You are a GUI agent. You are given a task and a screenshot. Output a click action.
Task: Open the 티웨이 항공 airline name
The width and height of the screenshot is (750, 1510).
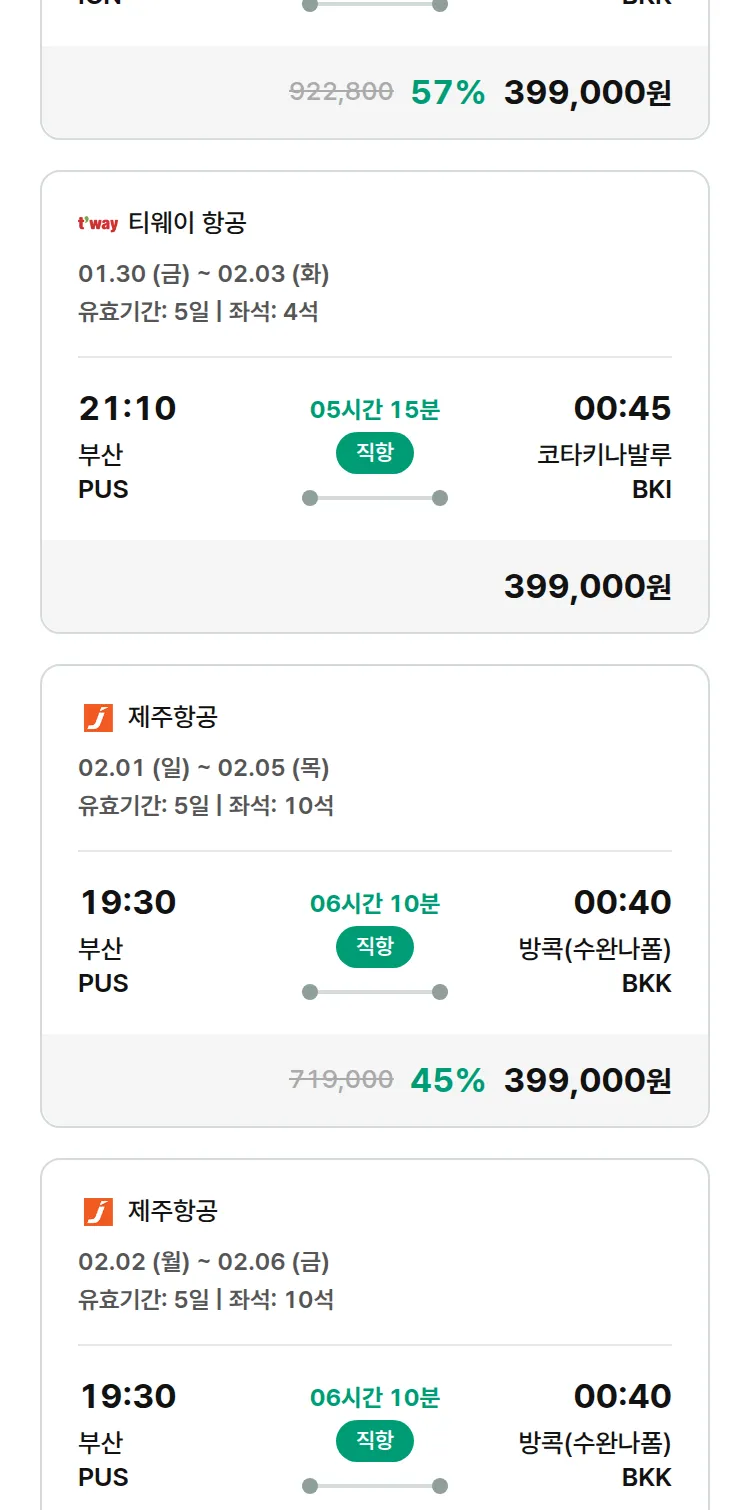pyautogui.click(x=187, y=223)
